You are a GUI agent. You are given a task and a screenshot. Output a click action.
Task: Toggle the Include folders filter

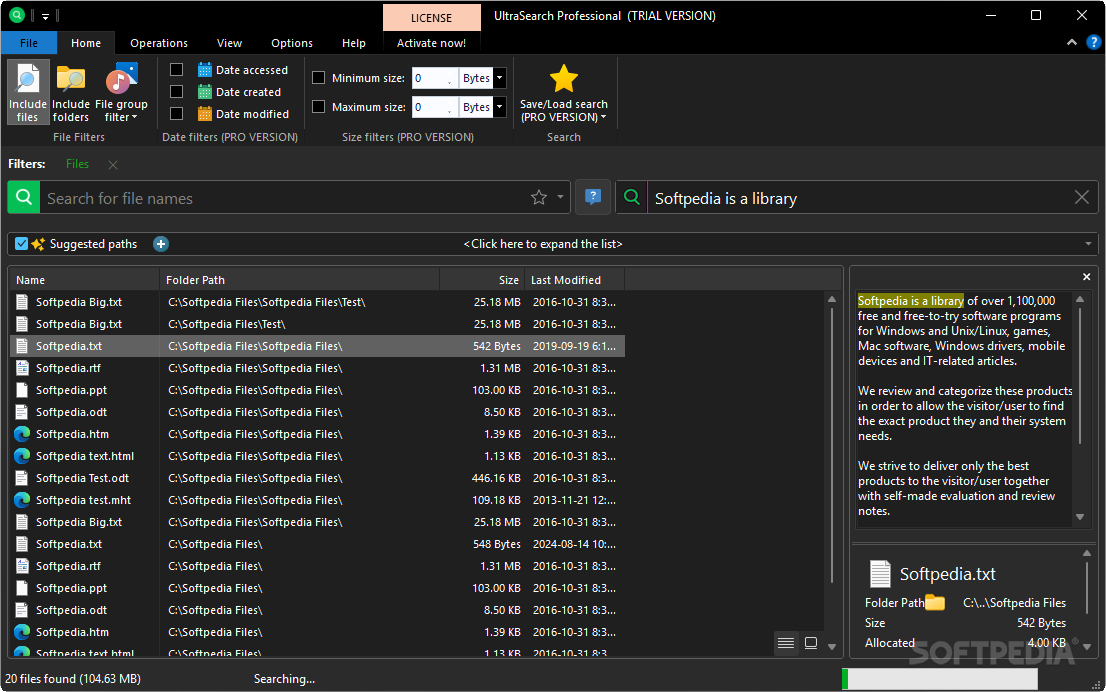click(x=71, y=92)
